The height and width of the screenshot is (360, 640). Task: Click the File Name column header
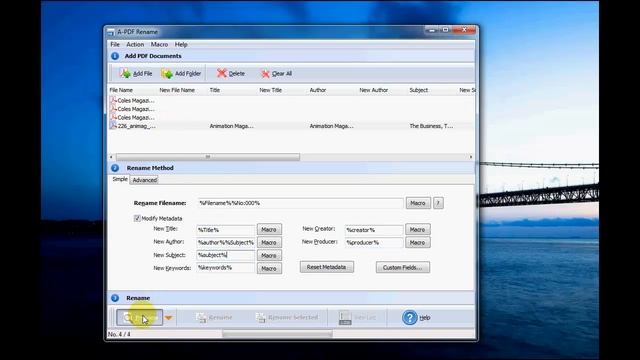121,90
